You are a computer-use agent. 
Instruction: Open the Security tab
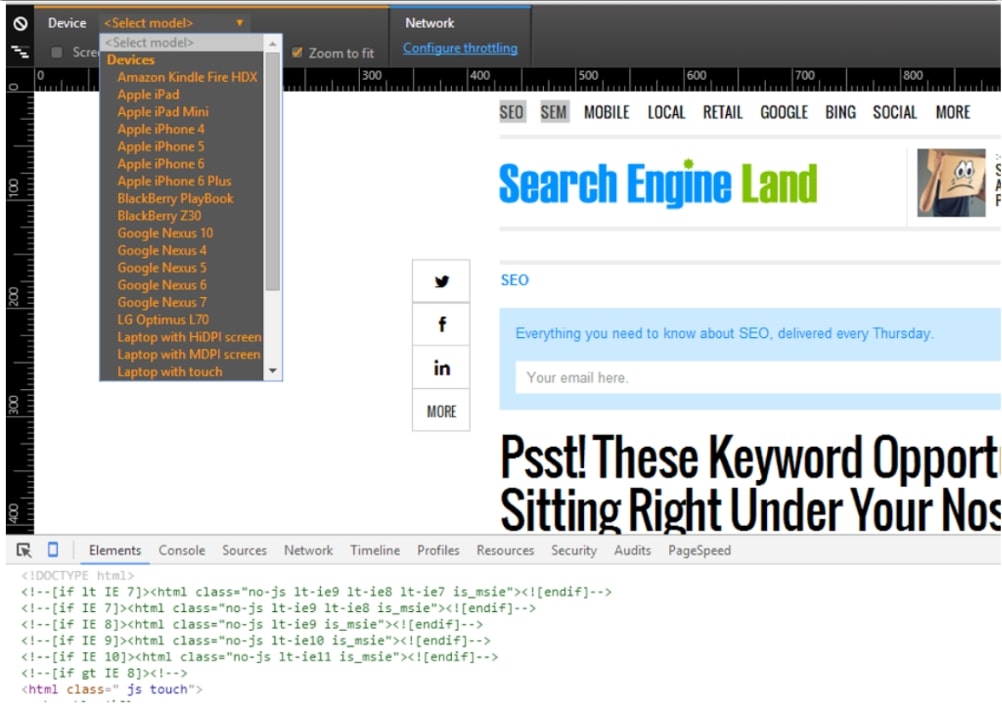tap(574, 550)
